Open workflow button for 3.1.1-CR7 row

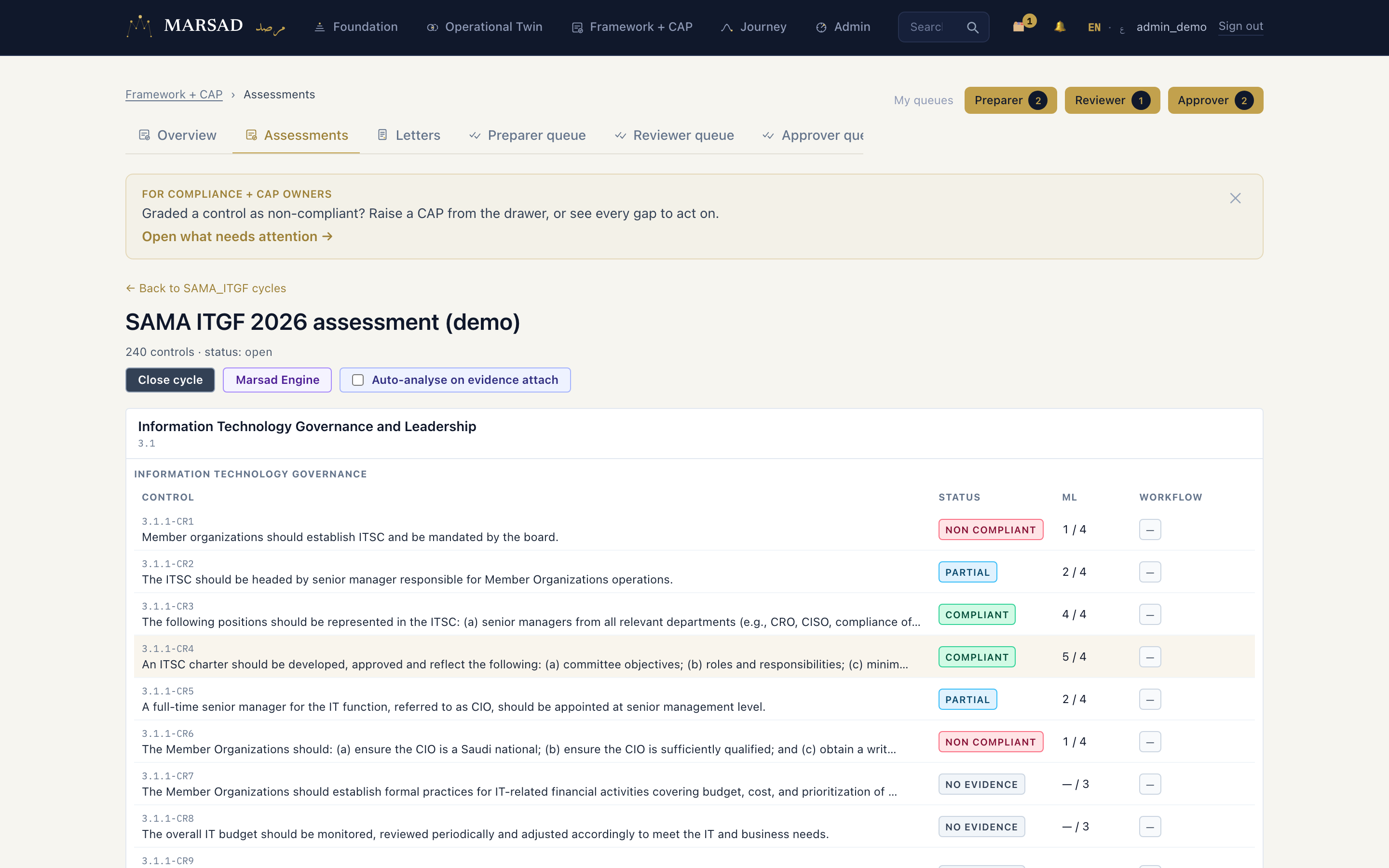(1150, 784)
